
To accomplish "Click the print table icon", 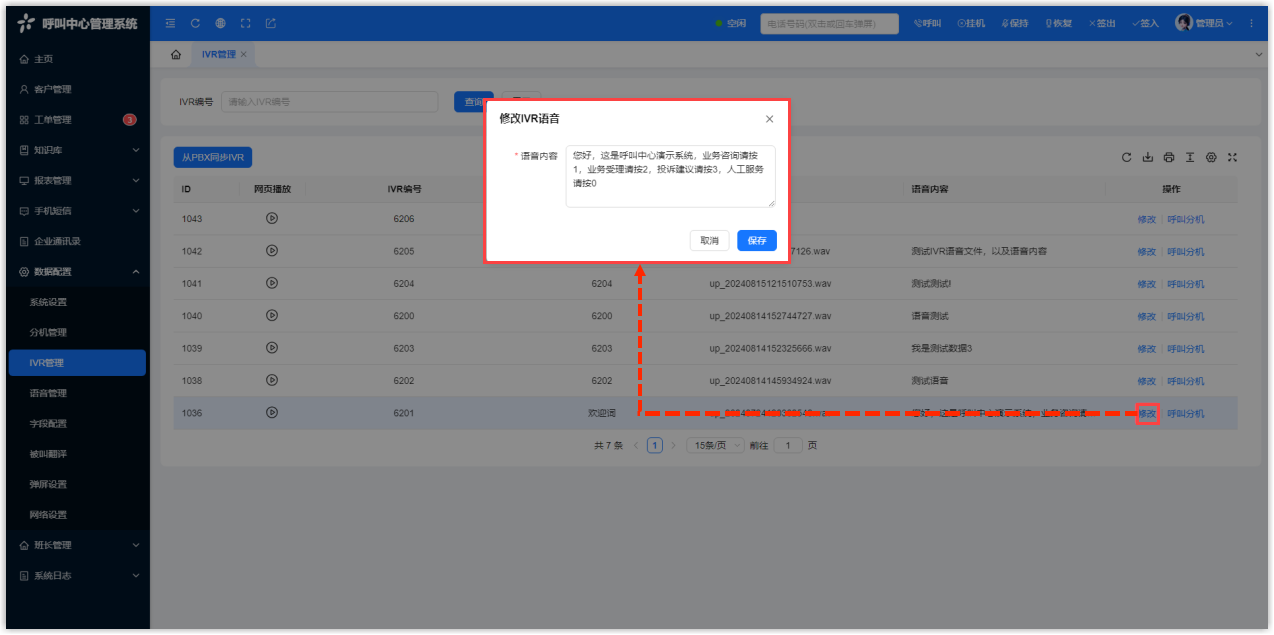I will (1169, 158).
